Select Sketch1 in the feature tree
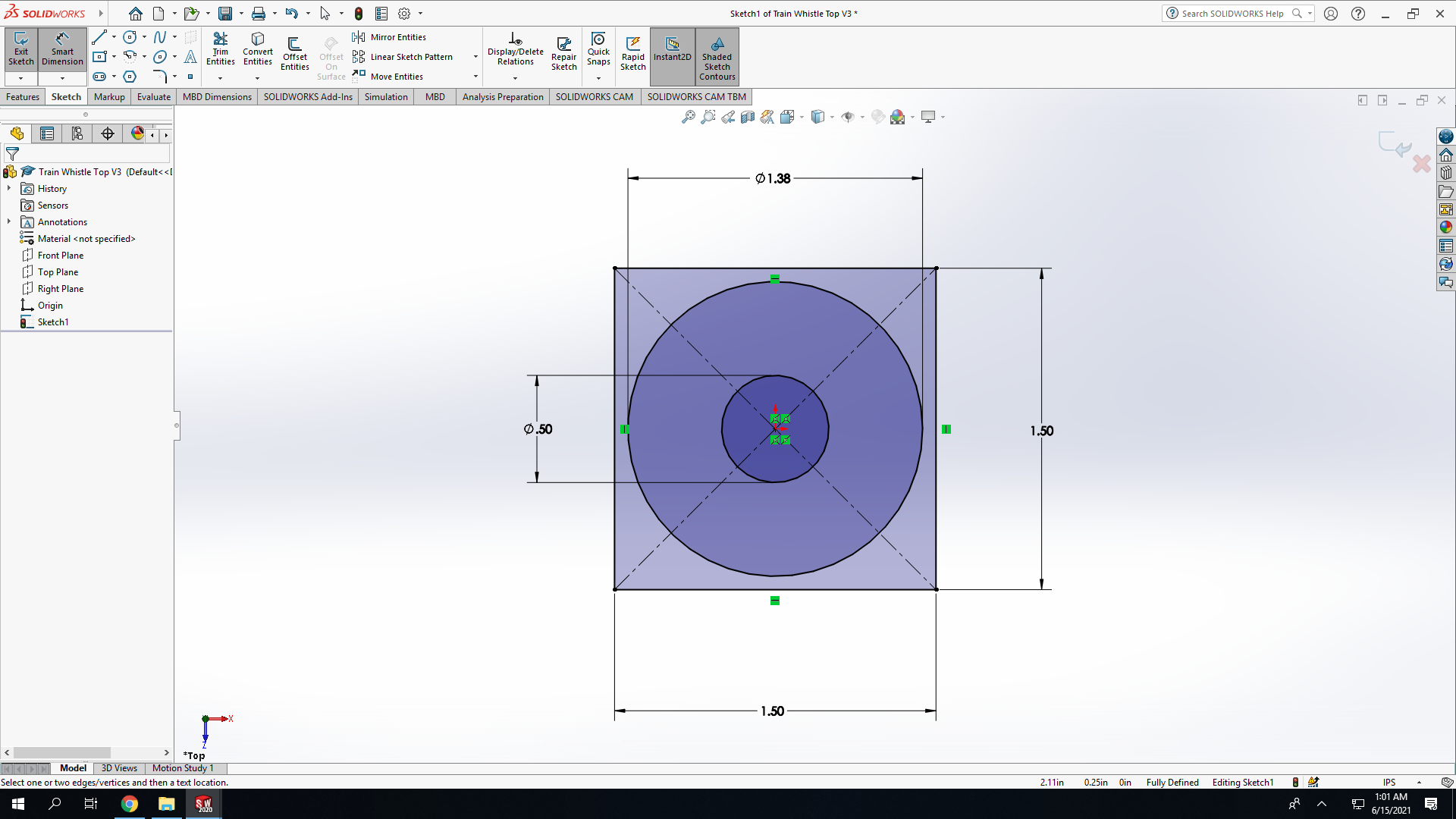The width and height of the screenshot is (1456, 819). point(53,322)
